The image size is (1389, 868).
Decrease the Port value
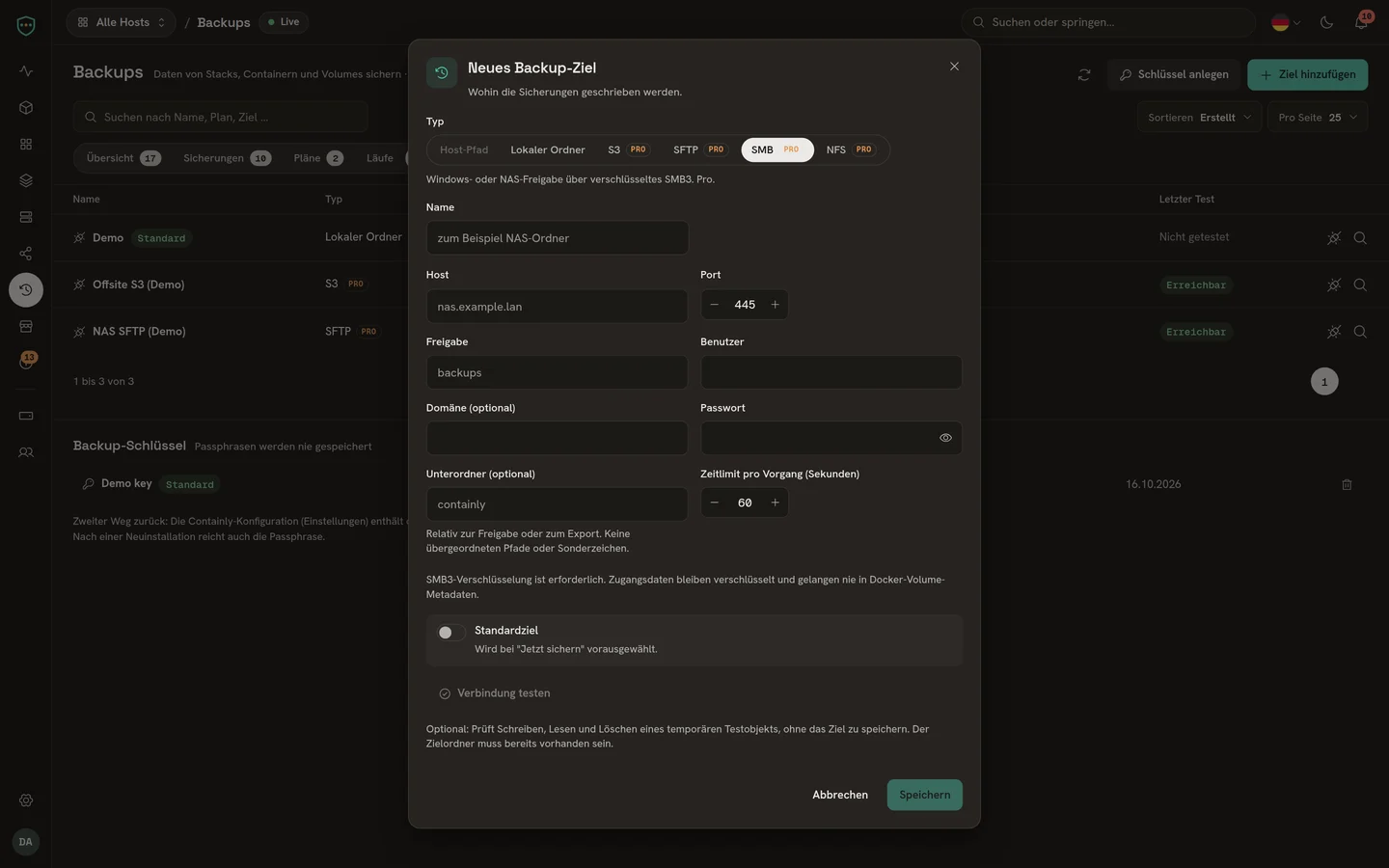[714, 305]
